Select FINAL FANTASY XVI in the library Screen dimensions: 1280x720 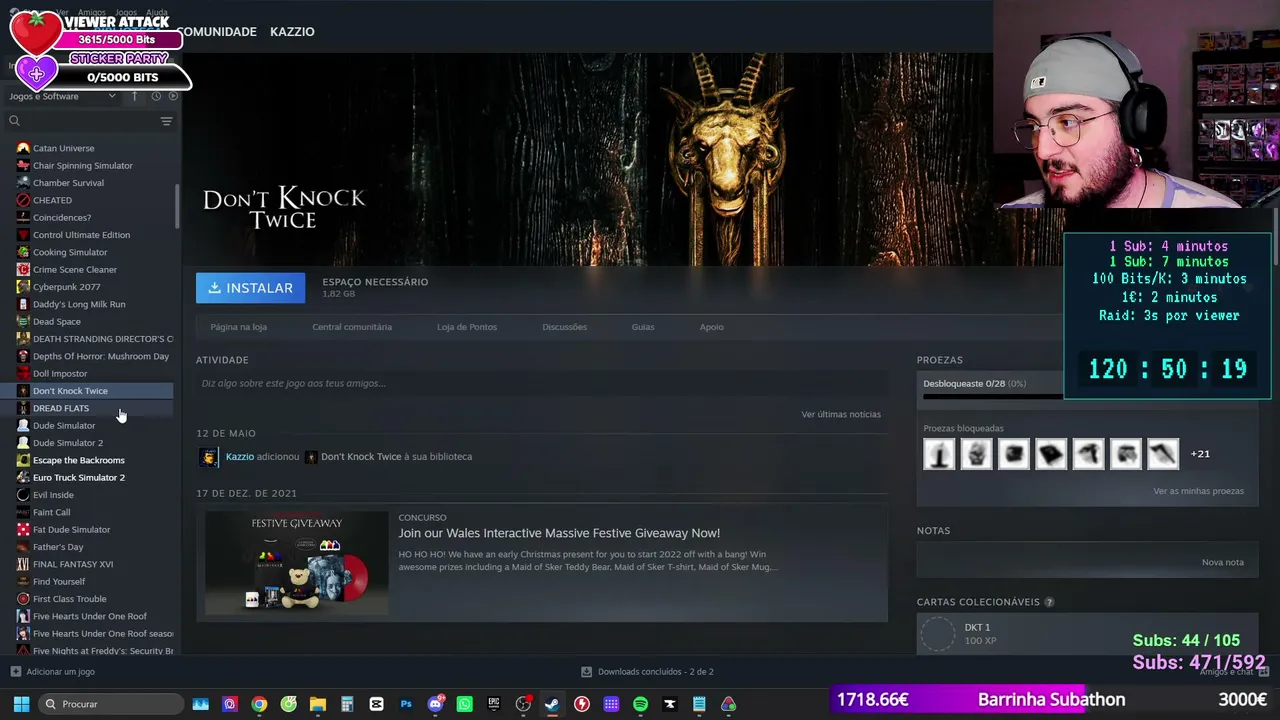pyautogui.click(x=72, y=564)
